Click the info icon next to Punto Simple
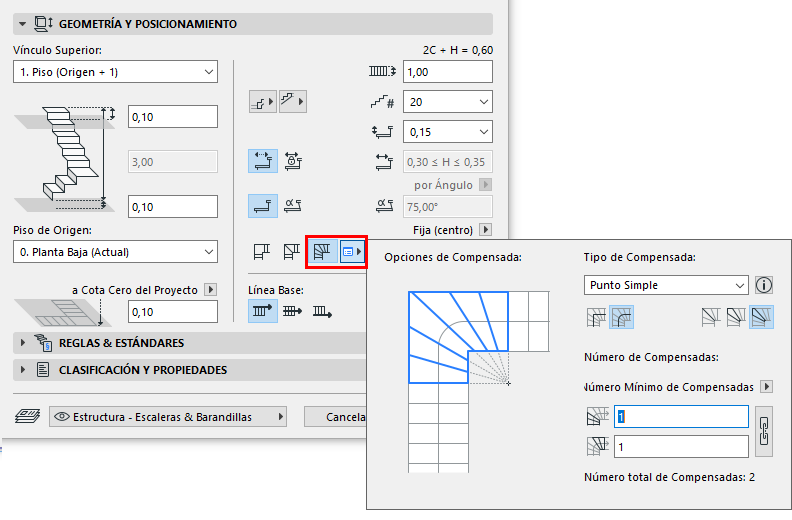Screen dimensions: 792x520 coord(764,285)
